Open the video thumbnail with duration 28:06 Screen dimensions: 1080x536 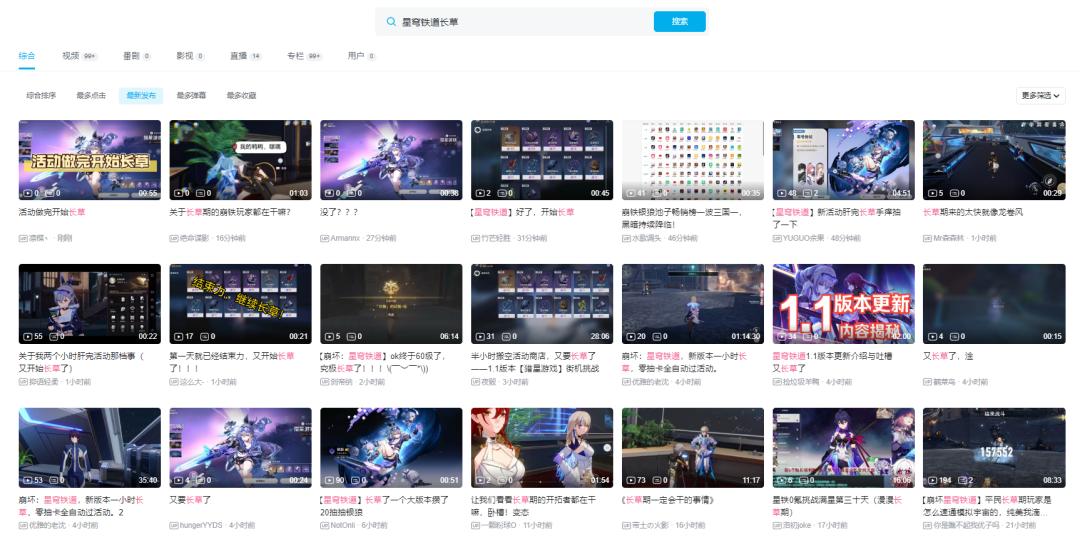click(x=542, y=304)
